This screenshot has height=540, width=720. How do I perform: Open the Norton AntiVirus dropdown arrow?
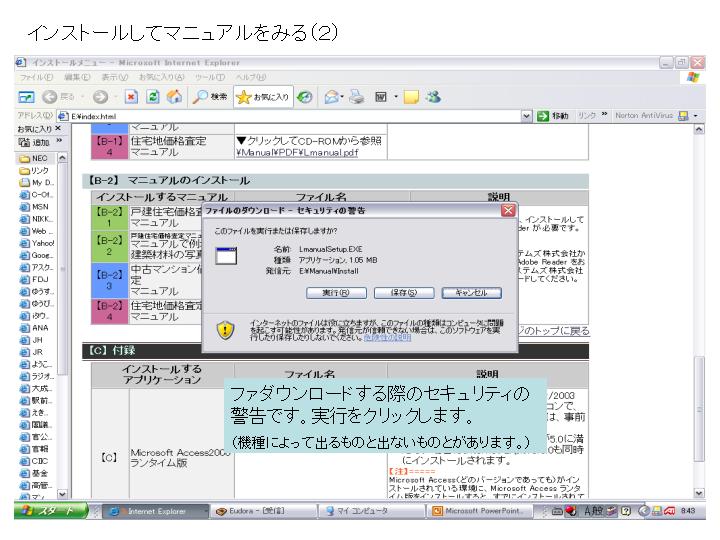(696, 116)
